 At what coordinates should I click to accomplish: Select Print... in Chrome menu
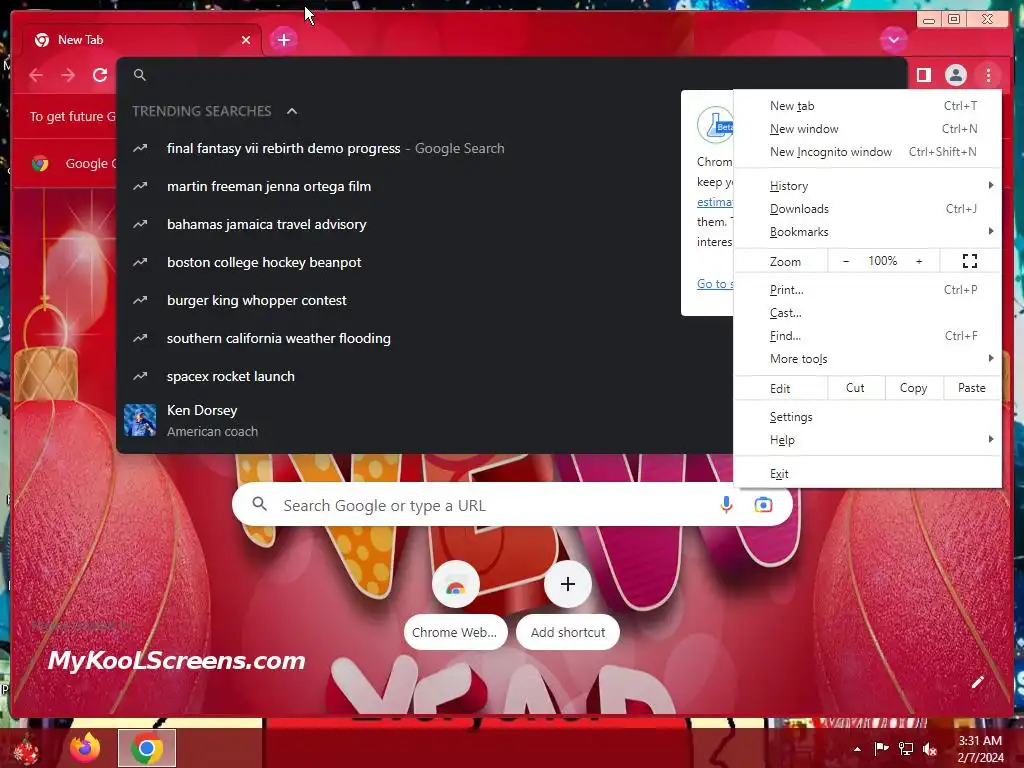867,289
